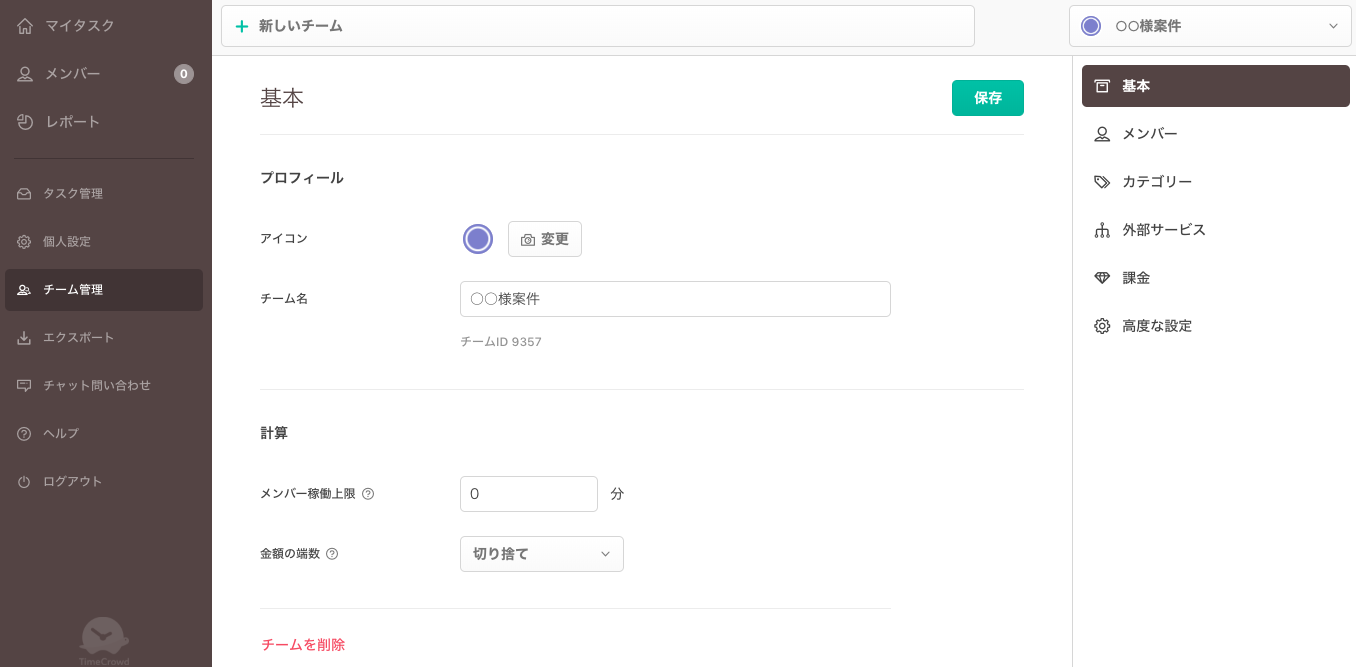Open the 切り捨て rounding dropdown
This screenshot has width=1356, height=667.
click(x=542, y=554)
